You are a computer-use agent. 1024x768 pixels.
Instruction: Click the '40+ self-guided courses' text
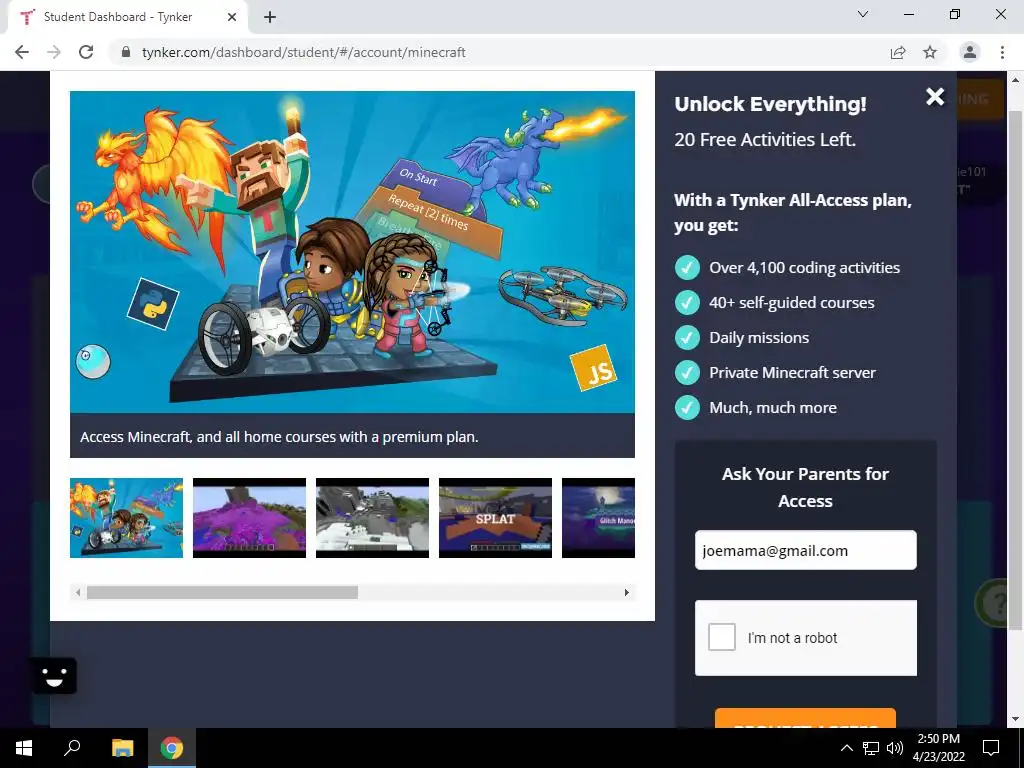[x=792, y=302]
